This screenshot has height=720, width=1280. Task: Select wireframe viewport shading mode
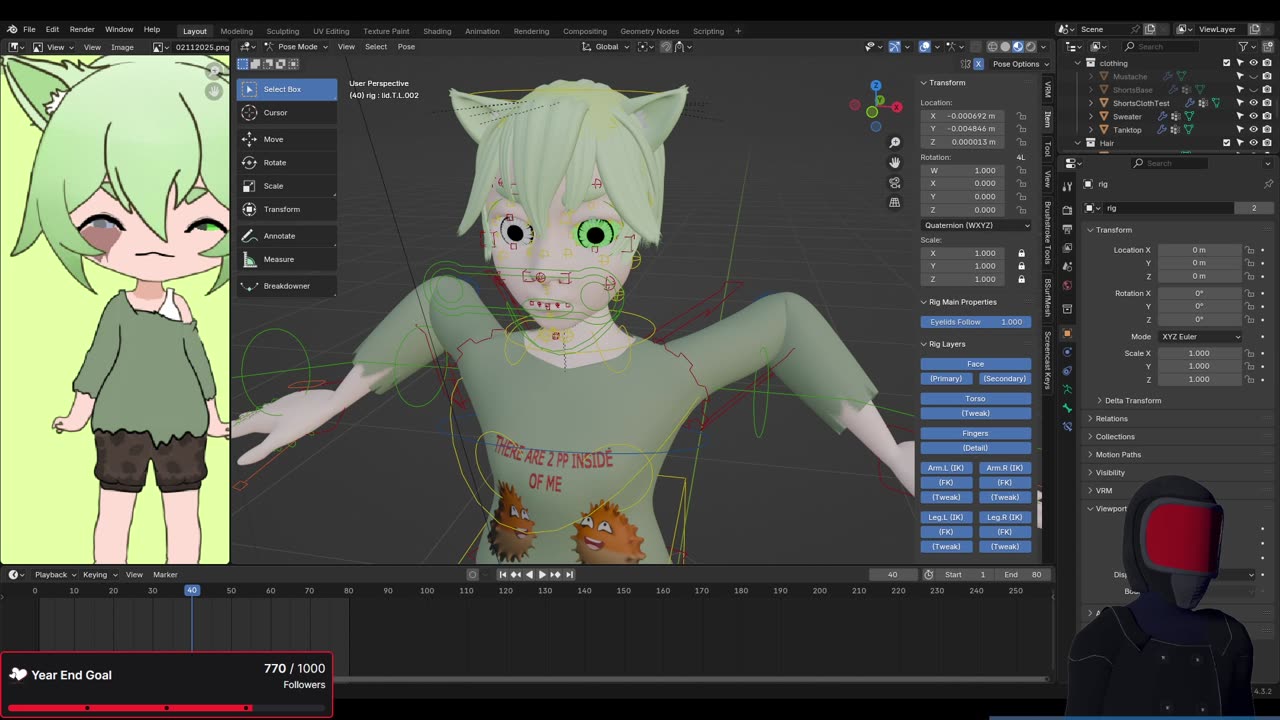992,47
